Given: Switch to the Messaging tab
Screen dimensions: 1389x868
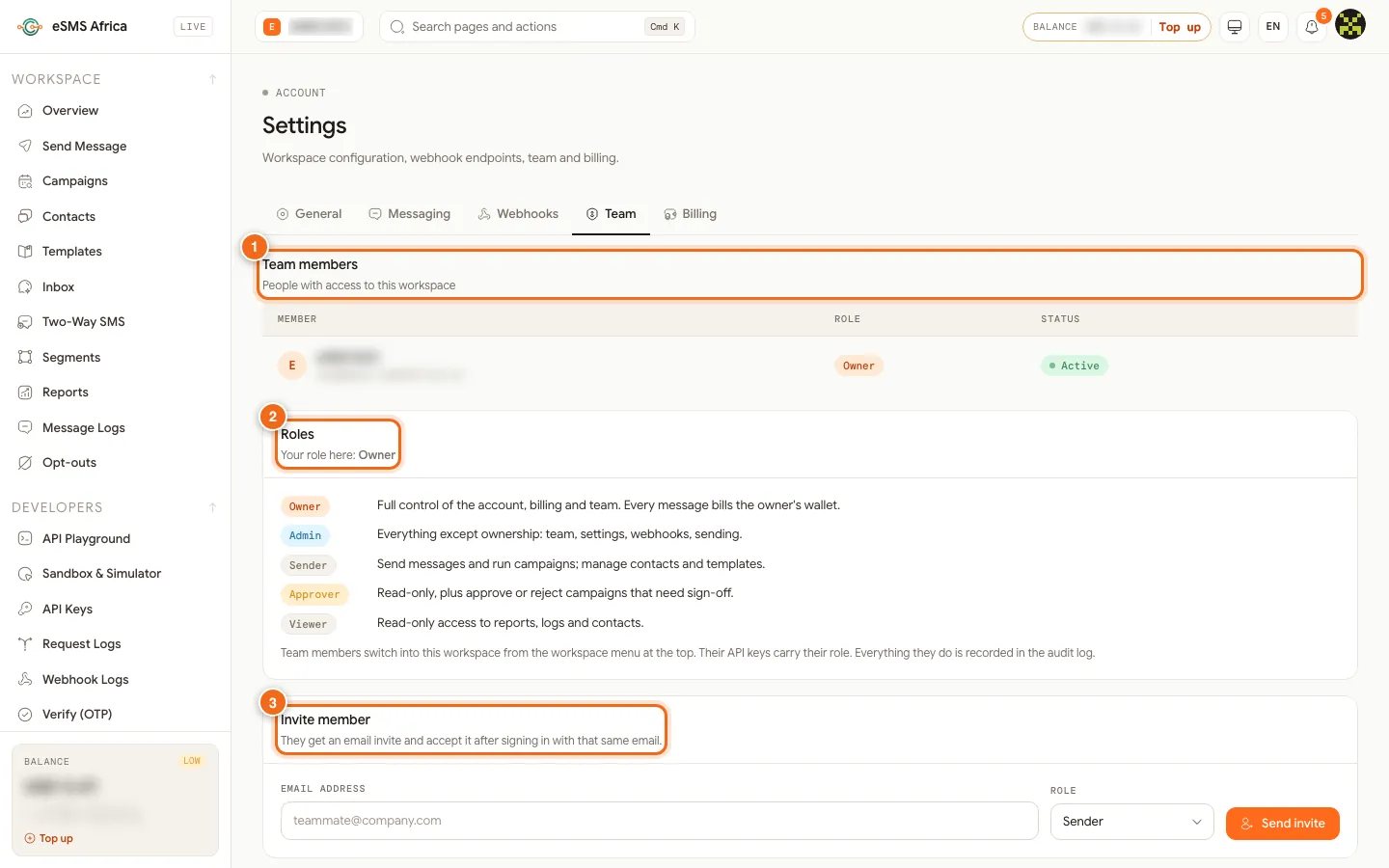Looking at the screenshot, I should [x=409, y=214].
